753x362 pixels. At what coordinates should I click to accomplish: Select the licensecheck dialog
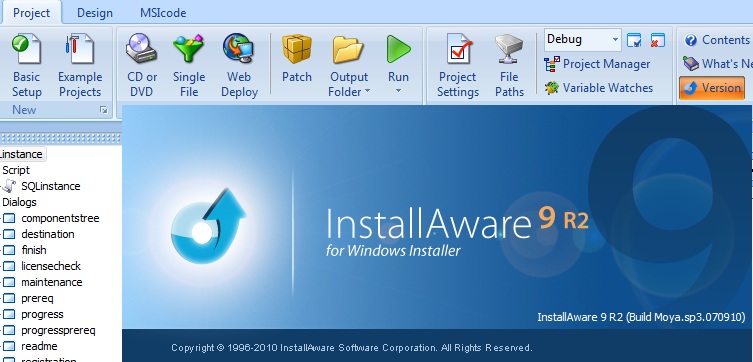pyautogui.click(x=51, y=266)
